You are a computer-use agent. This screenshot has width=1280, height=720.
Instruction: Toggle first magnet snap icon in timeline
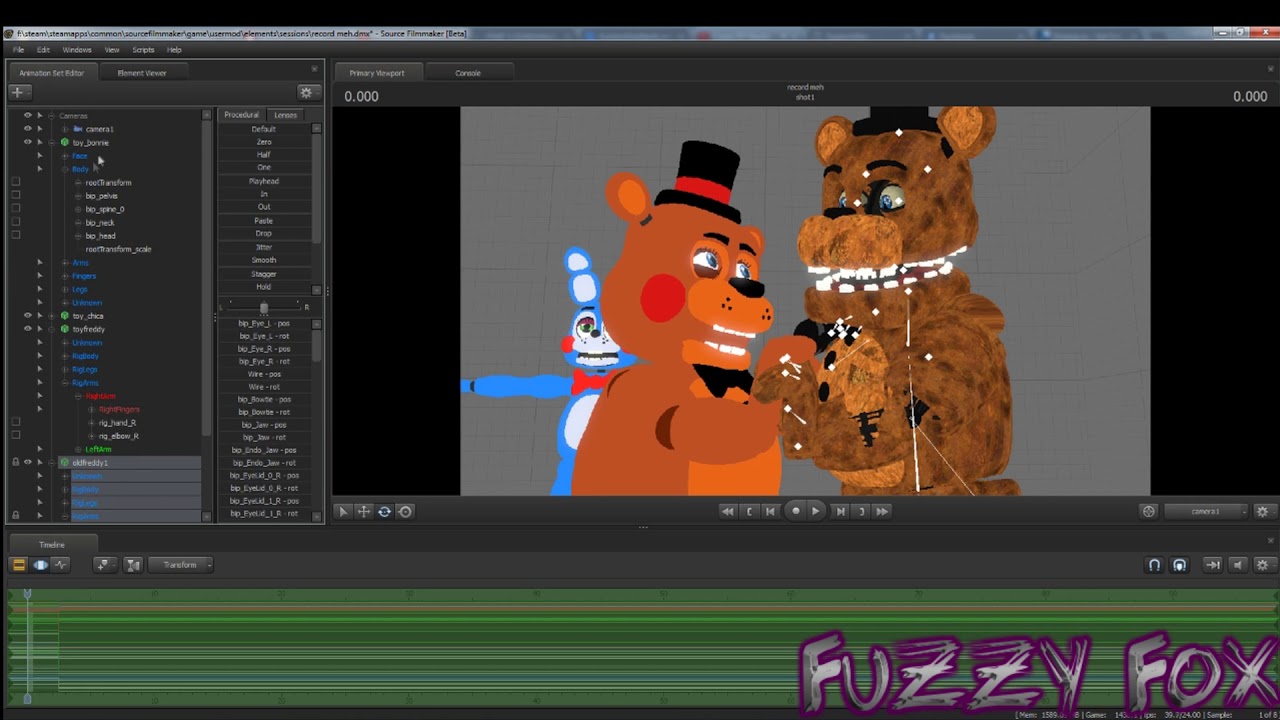tap(1154, 565)
